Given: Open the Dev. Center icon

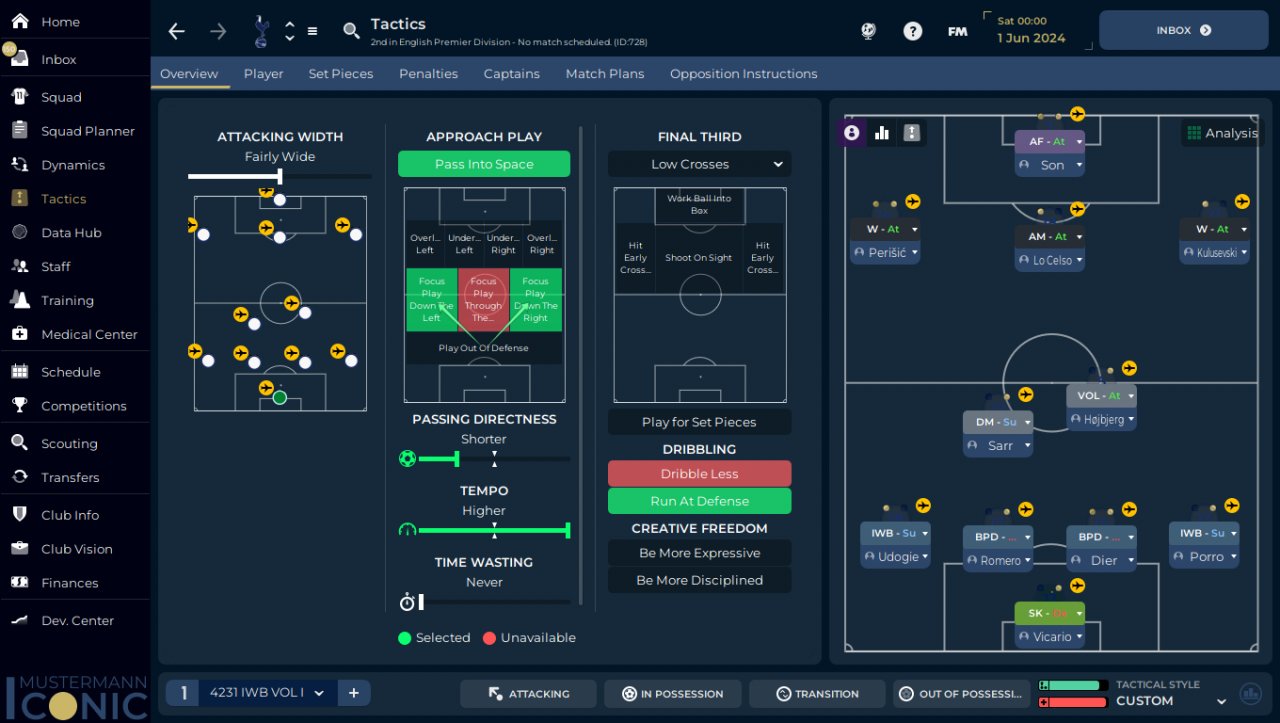Looking at the screenshot, I should tap(19, 620).
